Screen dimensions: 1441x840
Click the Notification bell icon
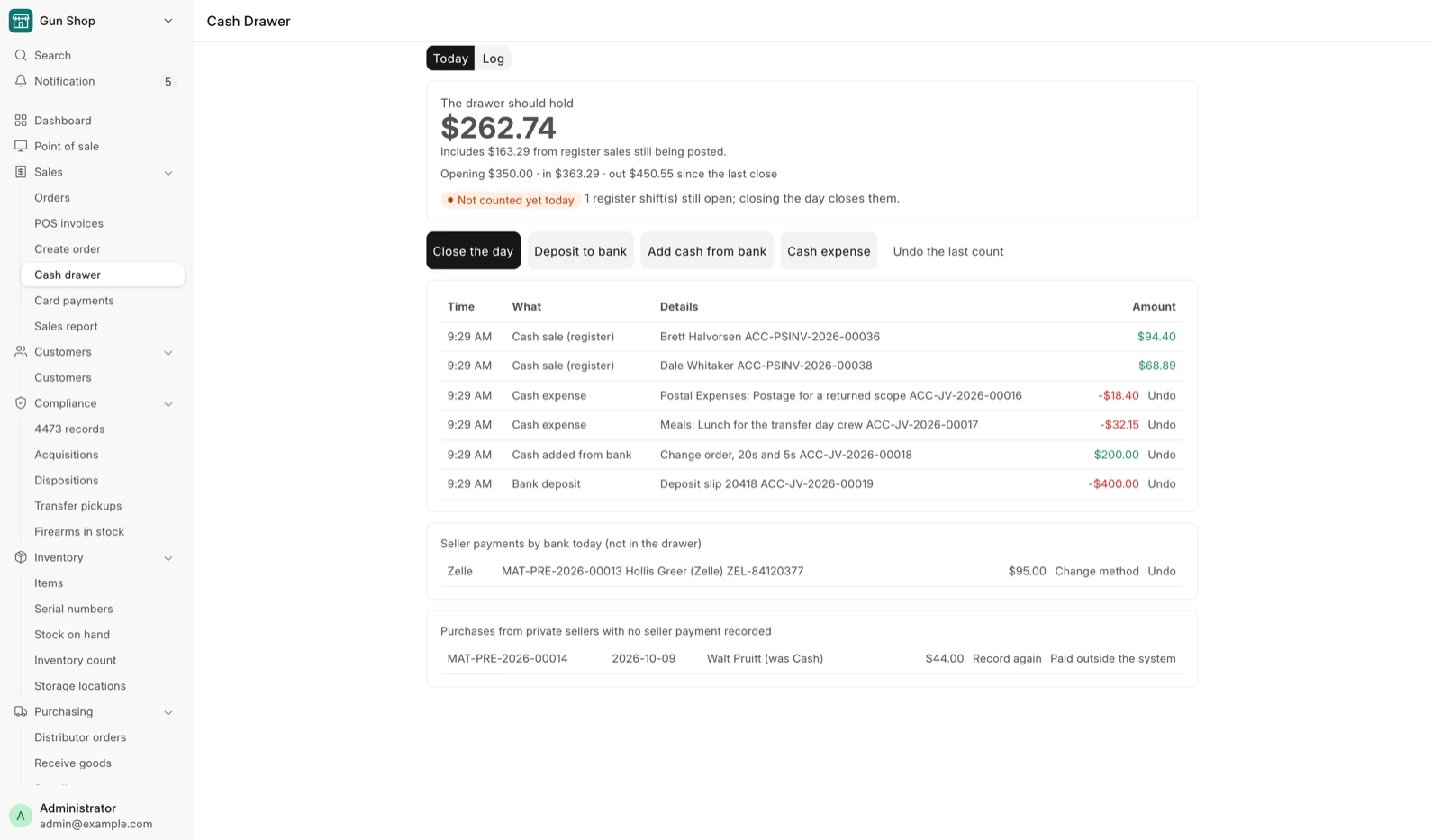pos(21,81)
